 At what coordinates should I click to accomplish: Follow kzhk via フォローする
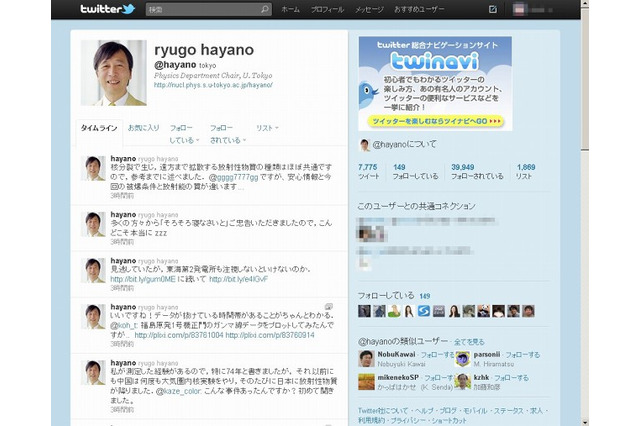[511, 378]
